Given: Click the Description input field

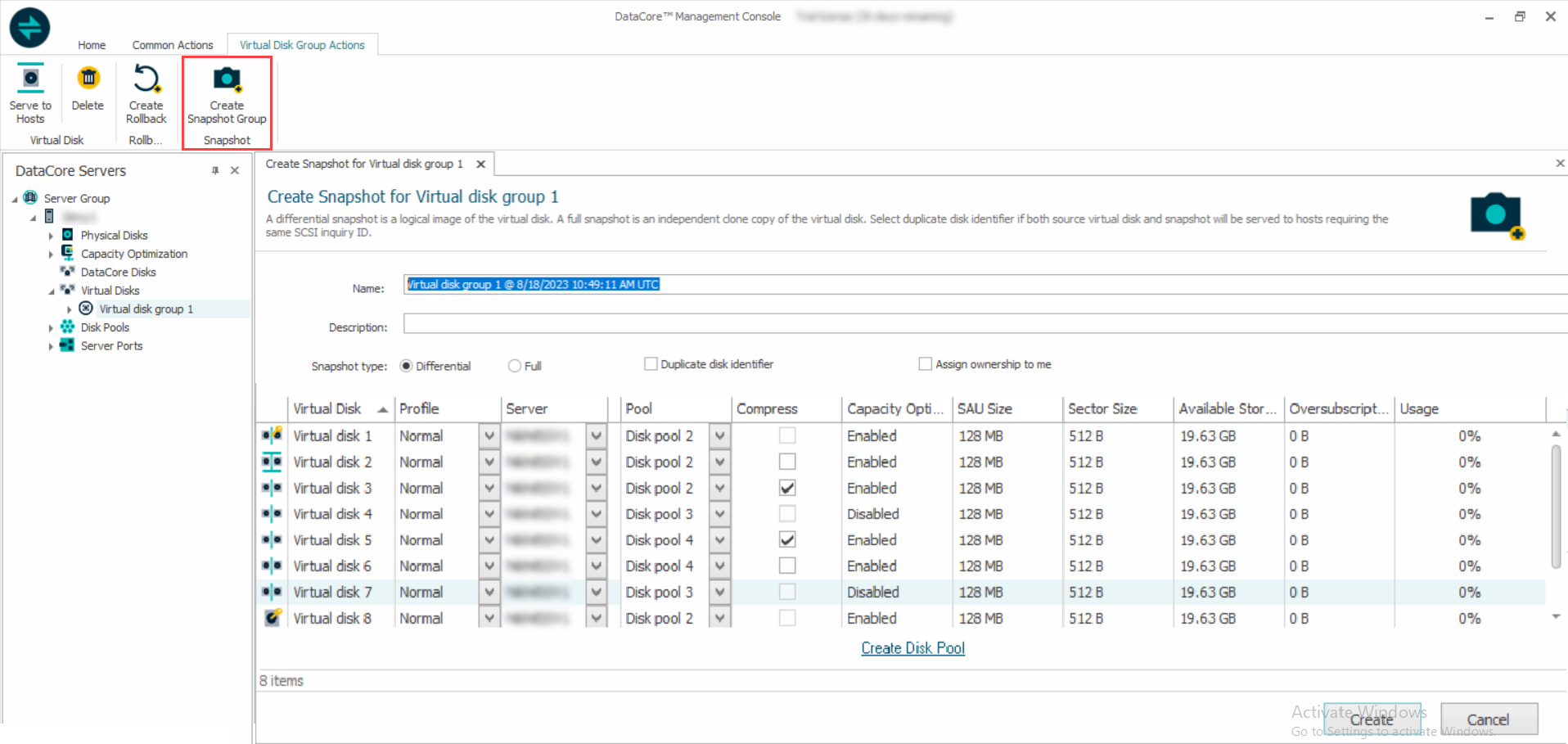Looking at the screenshot, I should [985, 323].
